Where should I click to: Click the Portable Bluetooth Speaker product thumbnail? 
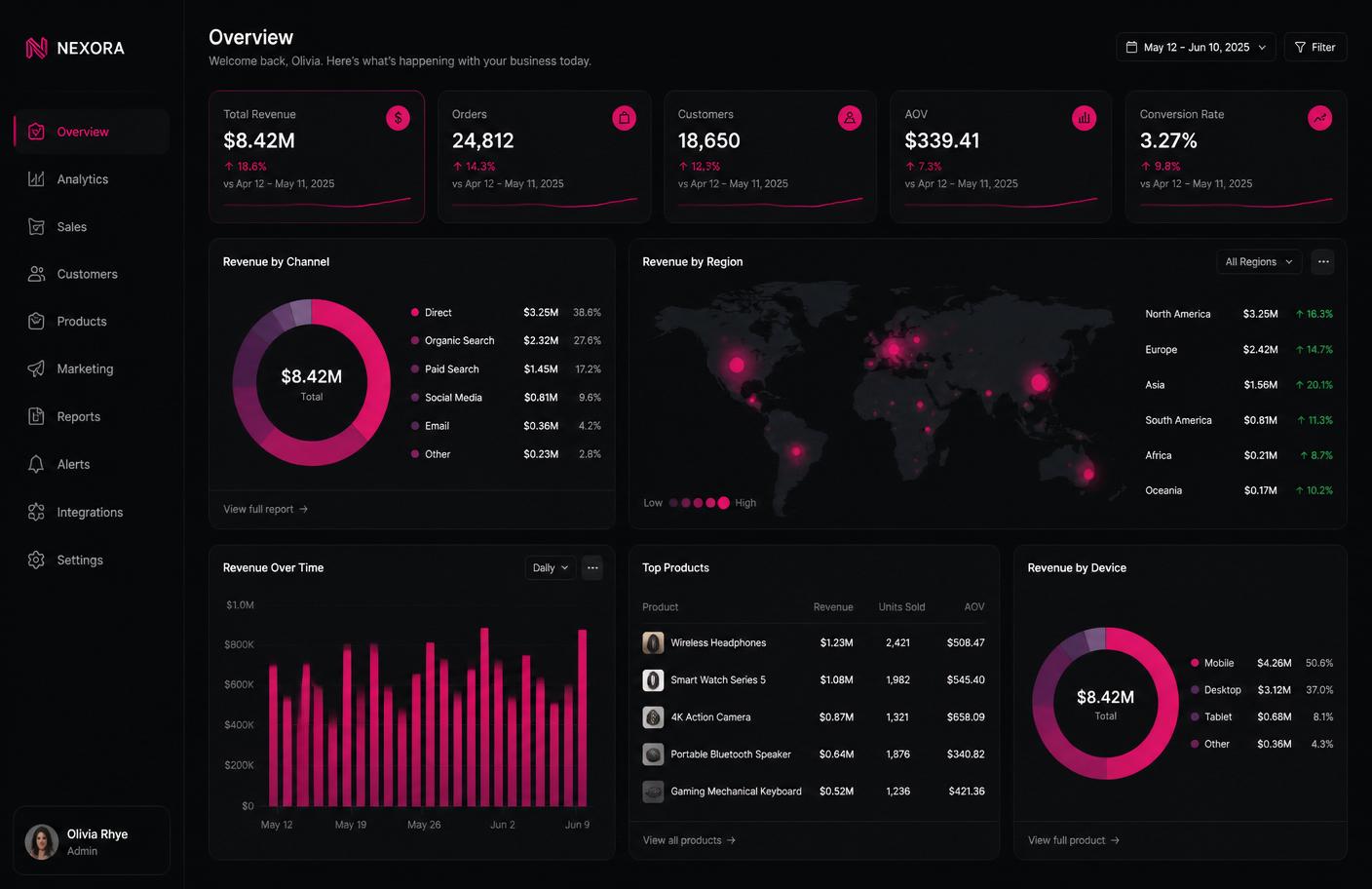(x=654, y=754)
